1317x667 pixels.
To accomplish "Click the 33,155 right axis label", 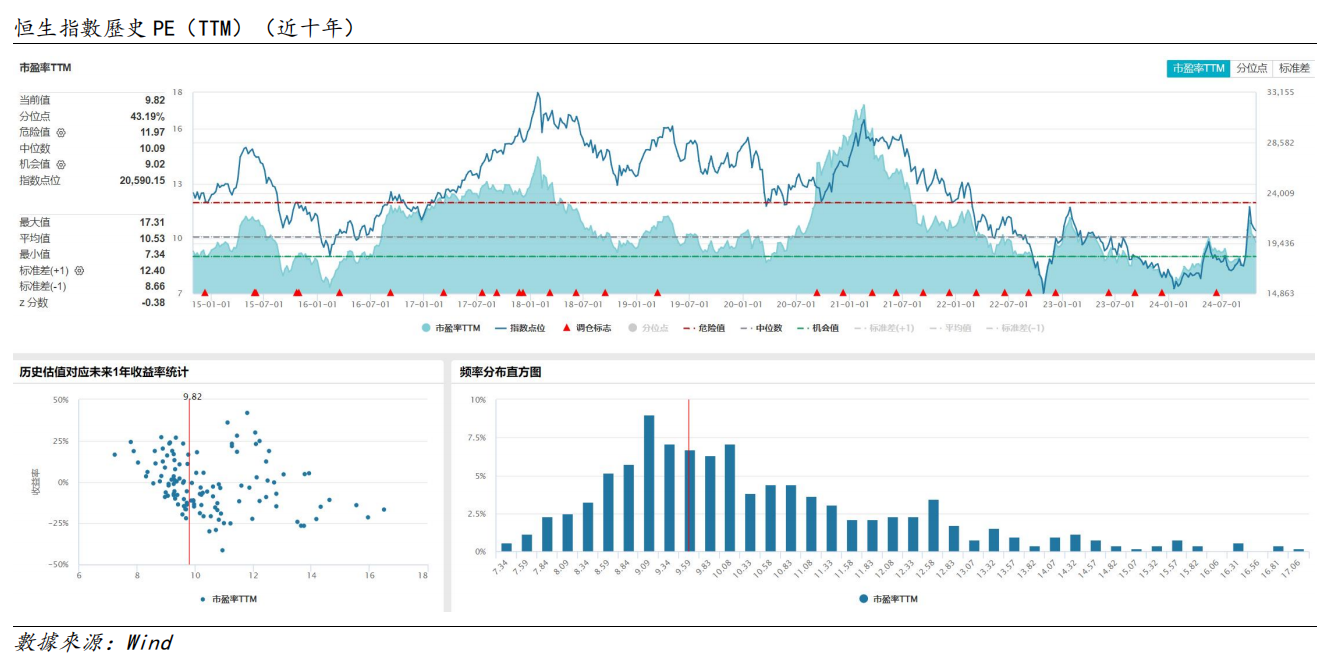I will [x=1281, y=92].
